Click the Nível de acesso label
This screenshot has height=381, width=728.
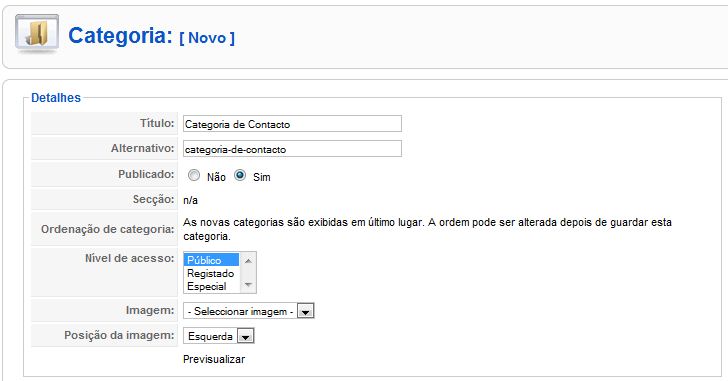[130, 258]
